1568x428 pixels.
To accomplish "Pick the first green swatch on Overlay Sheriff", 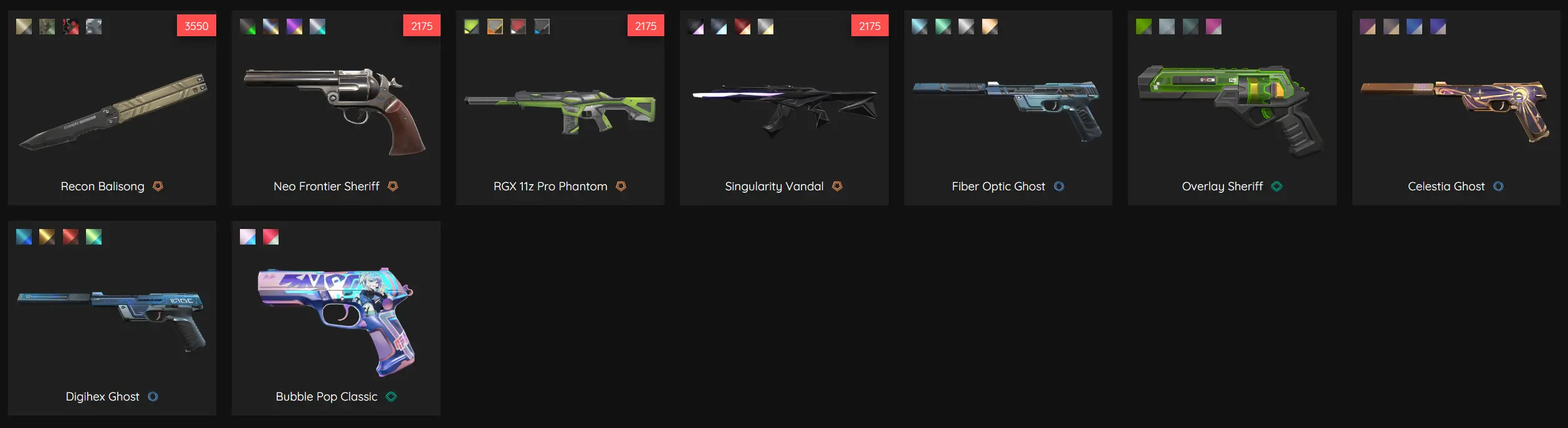I will (1144, 26).
